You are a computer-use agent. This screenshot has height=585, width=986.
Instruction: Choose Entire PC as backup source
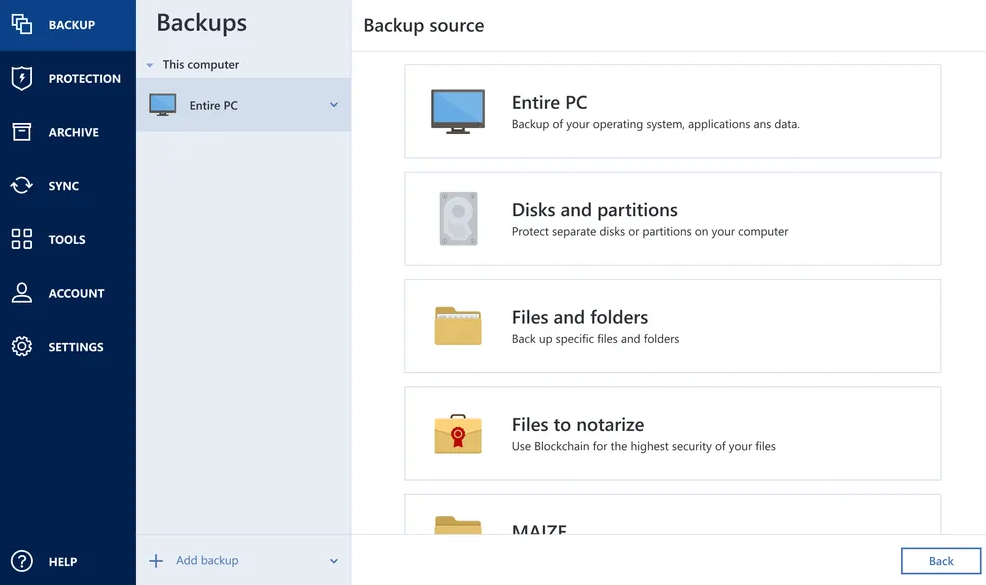(x=673, y=111)
